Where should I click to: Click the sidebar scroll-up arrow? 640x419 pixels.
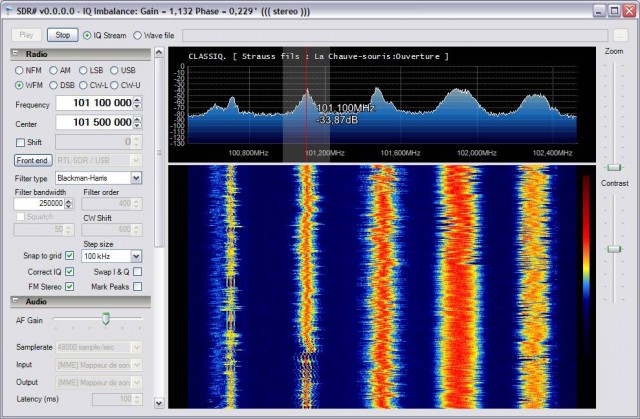[159, 52]
